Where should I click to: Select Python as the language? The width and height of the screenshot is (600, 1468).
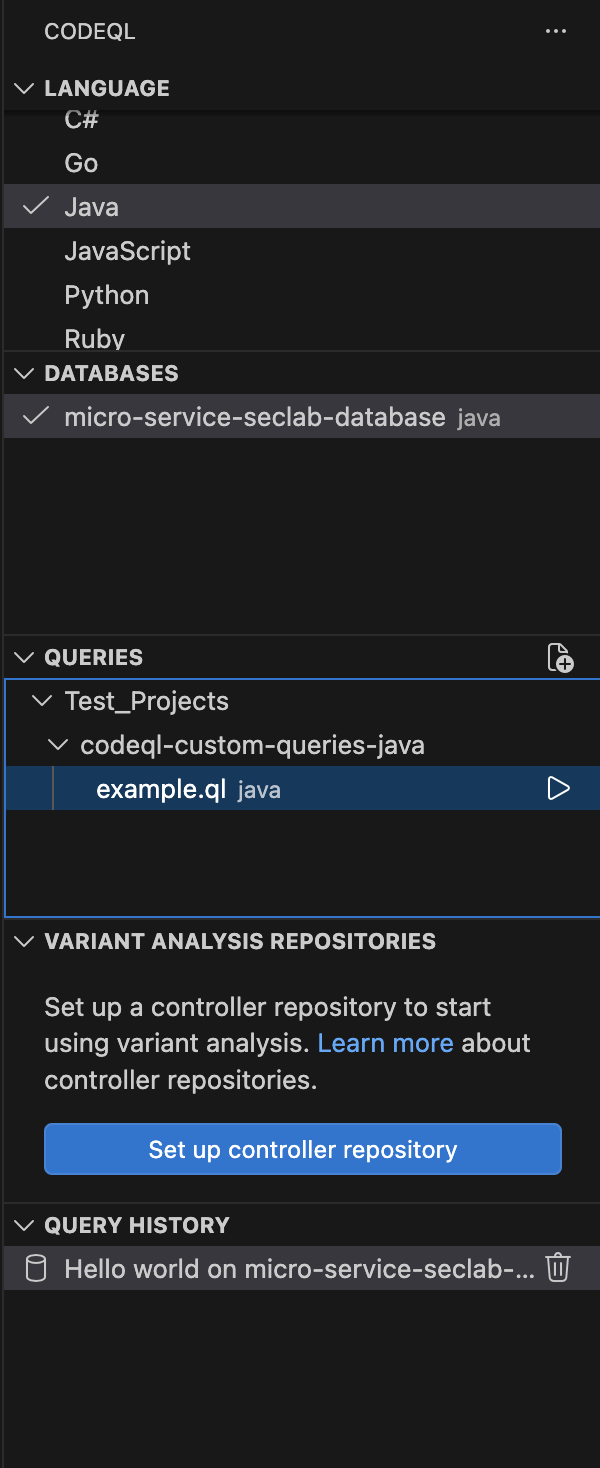pyautogui.click(x=106, y=295)
